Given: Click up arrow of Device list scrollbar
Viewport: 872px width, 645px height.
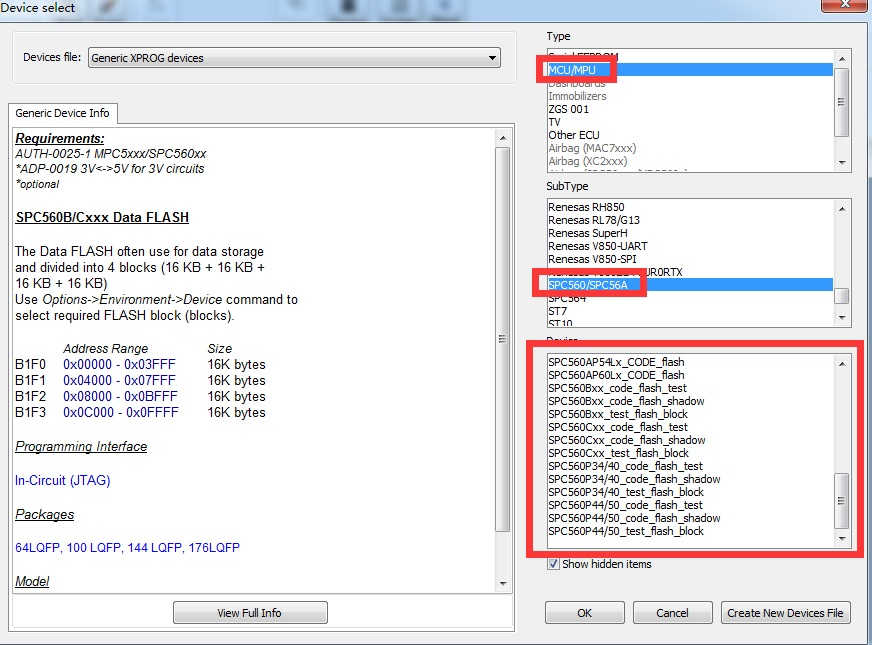Looking at the screenshot, I should [842, 364].
